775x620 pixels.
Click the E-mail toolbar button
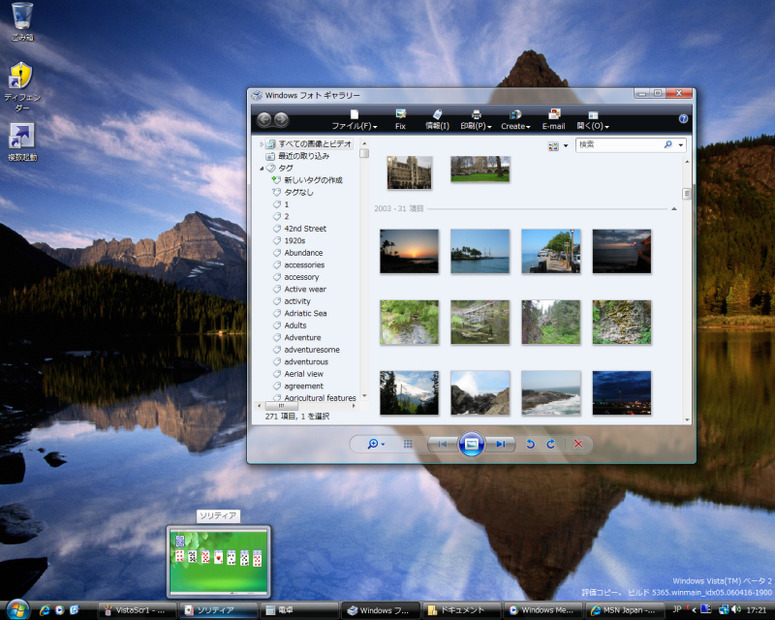[554, 120]
